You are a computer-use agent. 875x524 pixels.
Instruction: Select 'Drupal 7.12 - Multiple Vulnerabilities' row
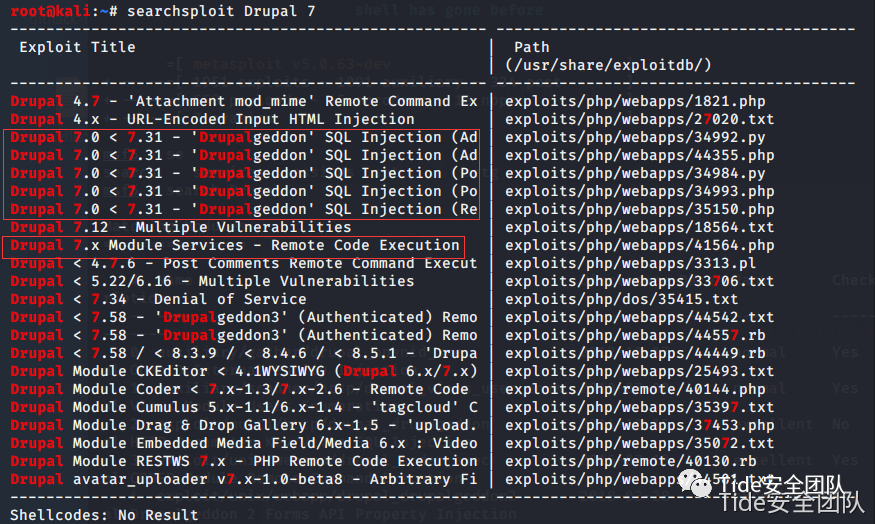click(181, 227)
